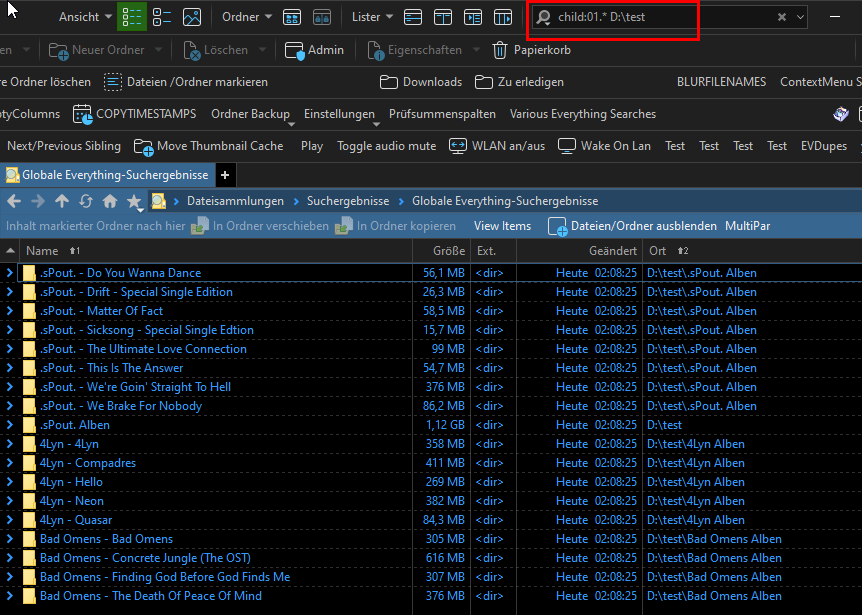
Task: Sort by Größe column header
Action: point(442,251)
